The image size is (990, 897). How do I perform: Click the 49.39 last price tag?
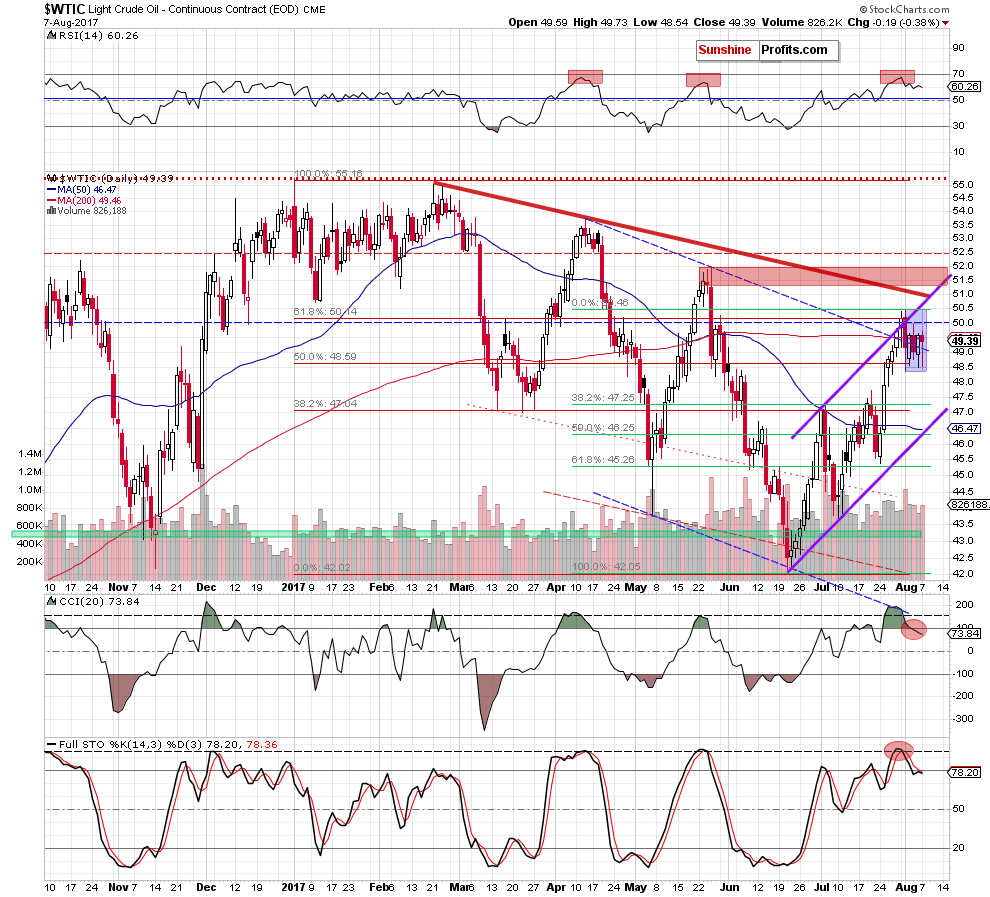964,341
